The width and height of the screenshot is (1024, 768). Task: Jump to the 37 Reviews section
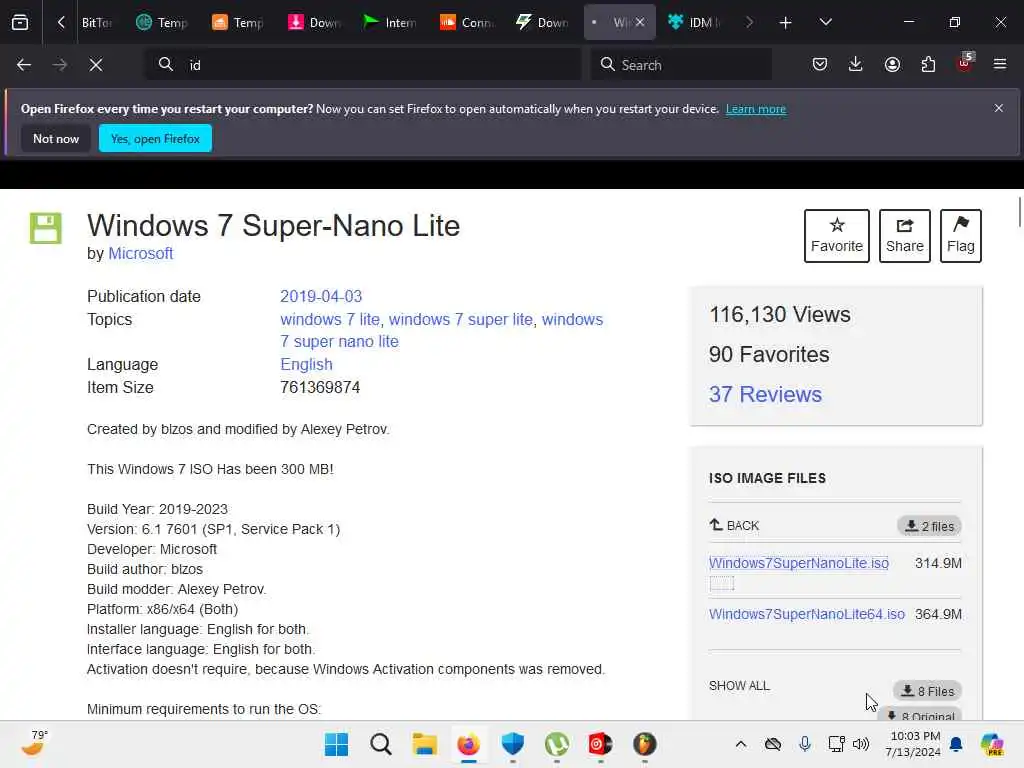[x=765, y=394]
